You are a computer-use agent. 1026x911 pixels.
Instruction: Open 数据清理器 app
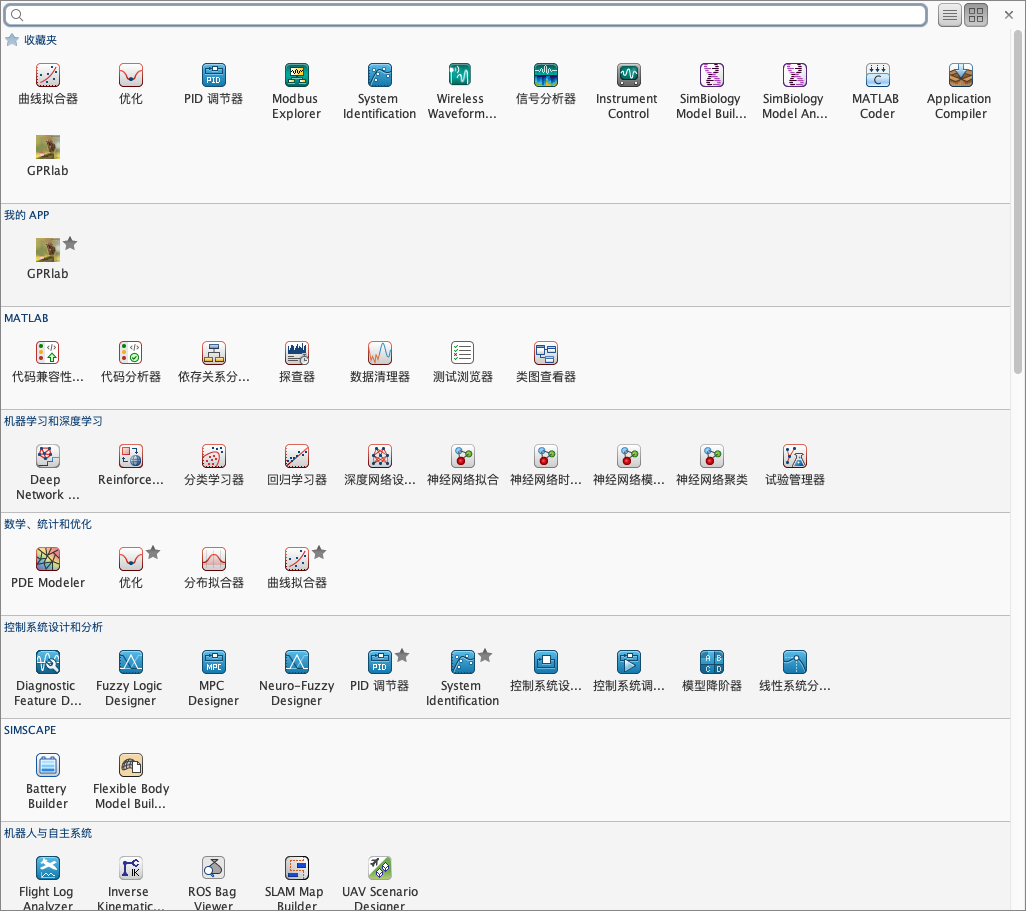coord(380,363)
